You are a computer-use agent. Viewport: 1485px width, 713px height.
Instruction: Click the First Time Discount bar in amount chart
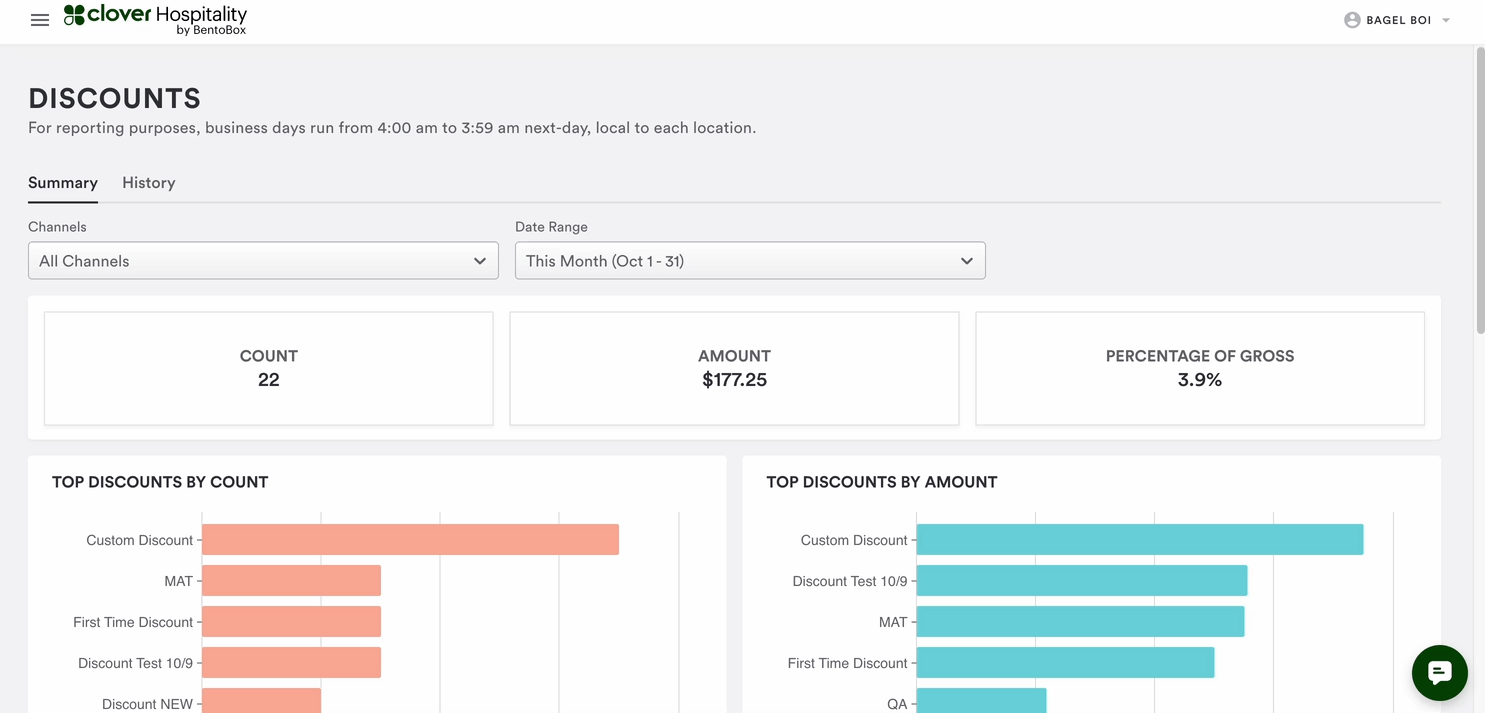coord(1065,663)
